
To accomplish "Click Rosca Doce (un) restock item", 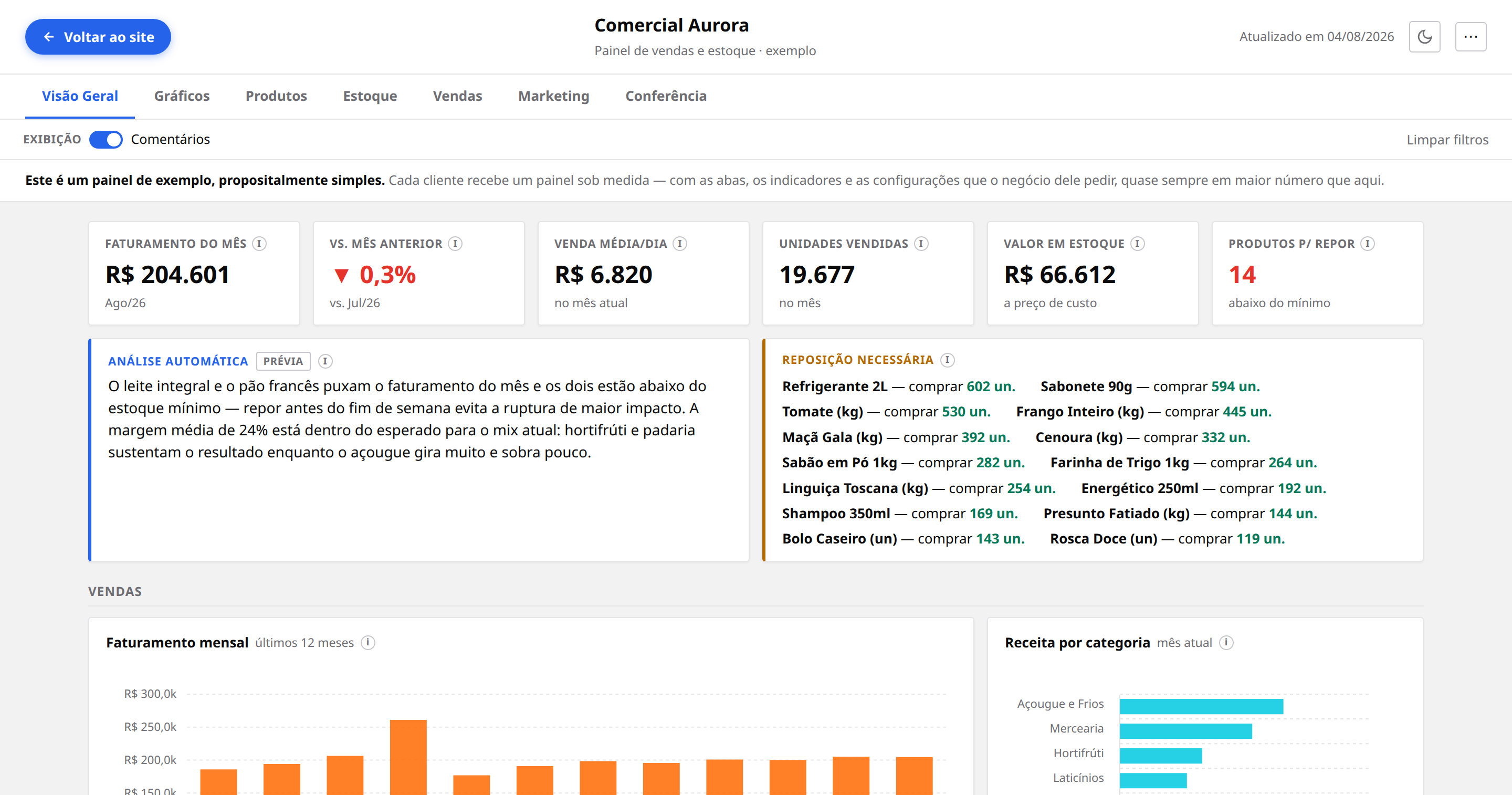I will pos(1168,539).
